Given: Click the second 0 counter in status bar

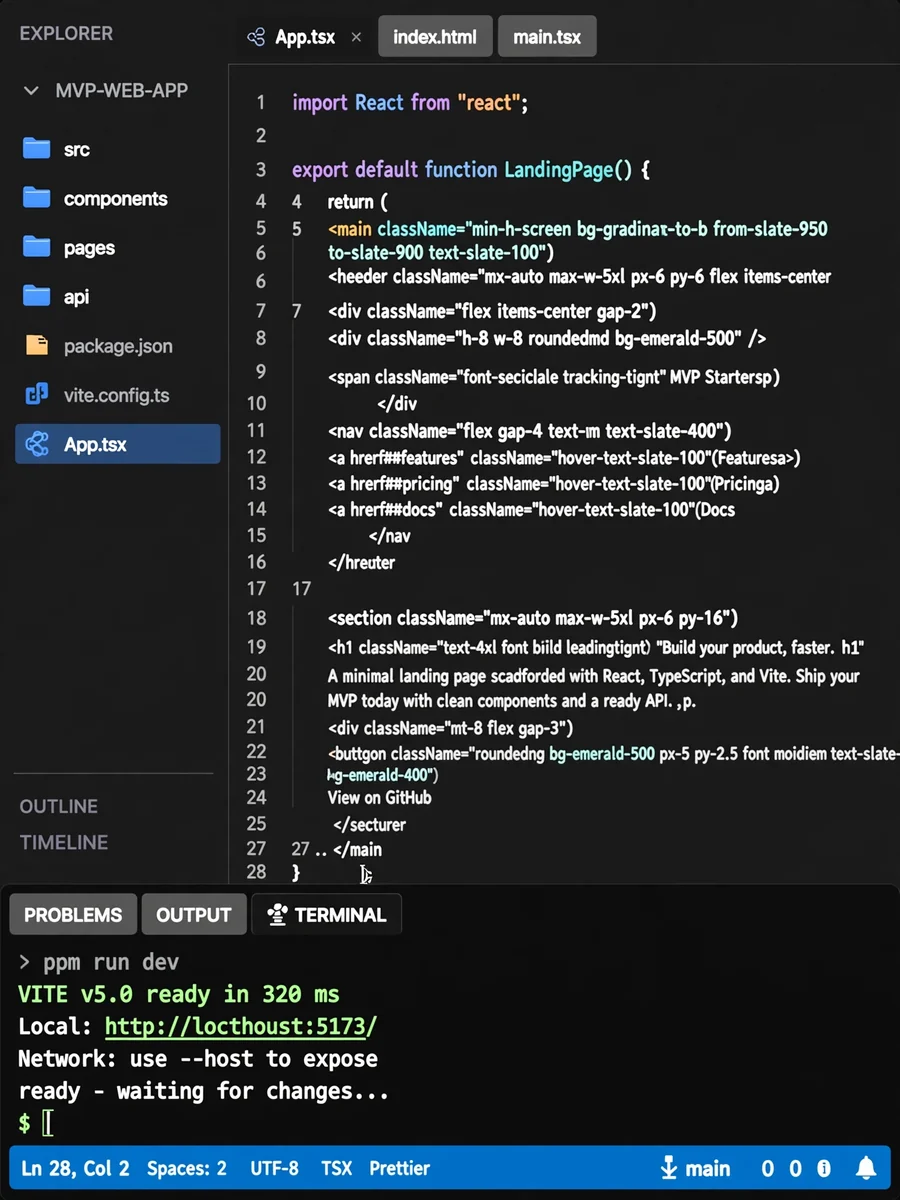Looking at the screenshot, I should click(x=796, y=1168).
